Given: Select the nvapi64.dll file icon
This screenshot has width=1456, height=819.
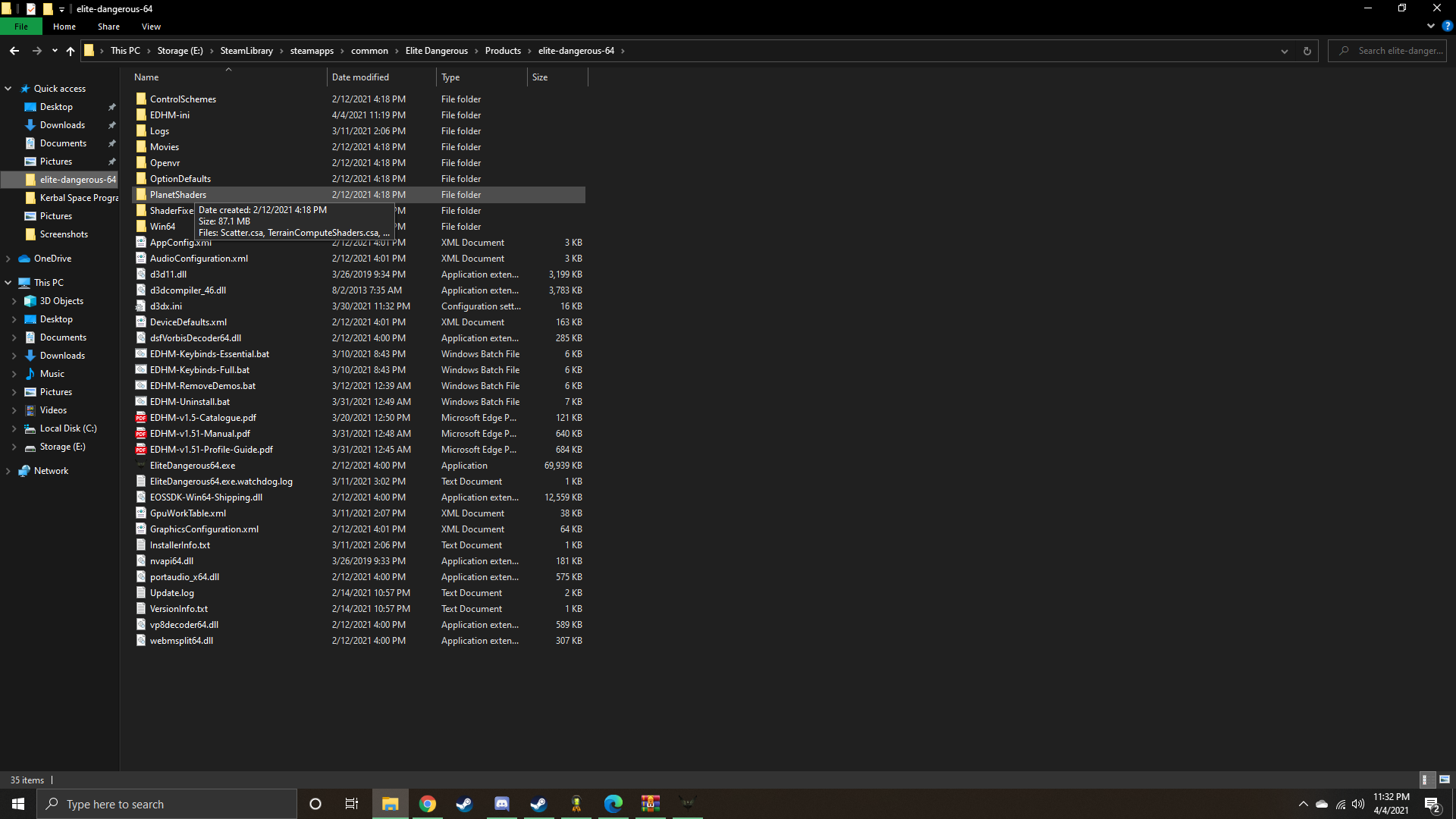Looking at the screenshot, I should point(141,561).
